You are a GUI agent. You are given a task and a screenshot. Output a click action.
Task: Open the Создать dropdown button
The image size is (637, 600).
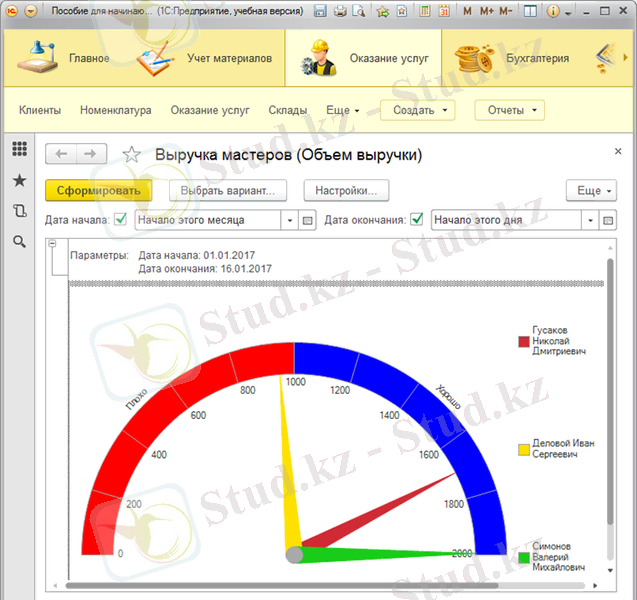click(x=418, y=110)
